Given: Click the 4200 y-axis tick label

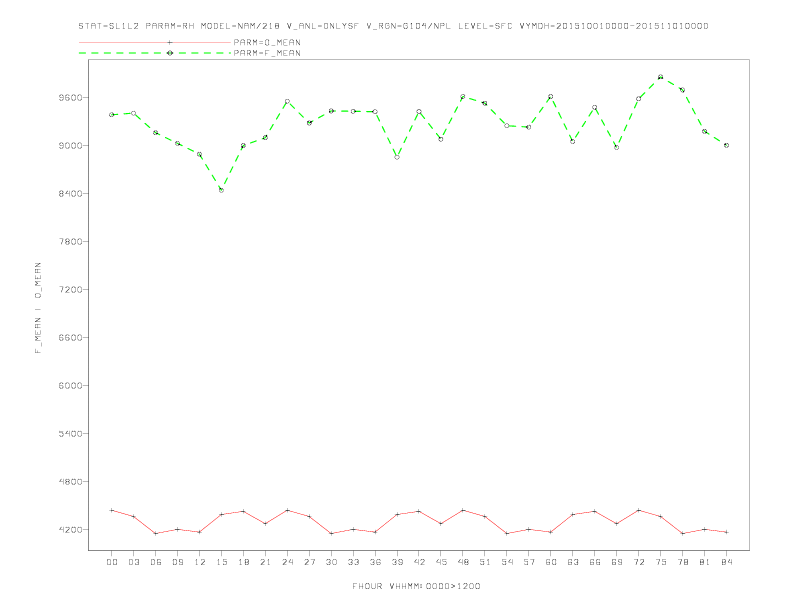Looking at the screenshot, I should point(70,529).
